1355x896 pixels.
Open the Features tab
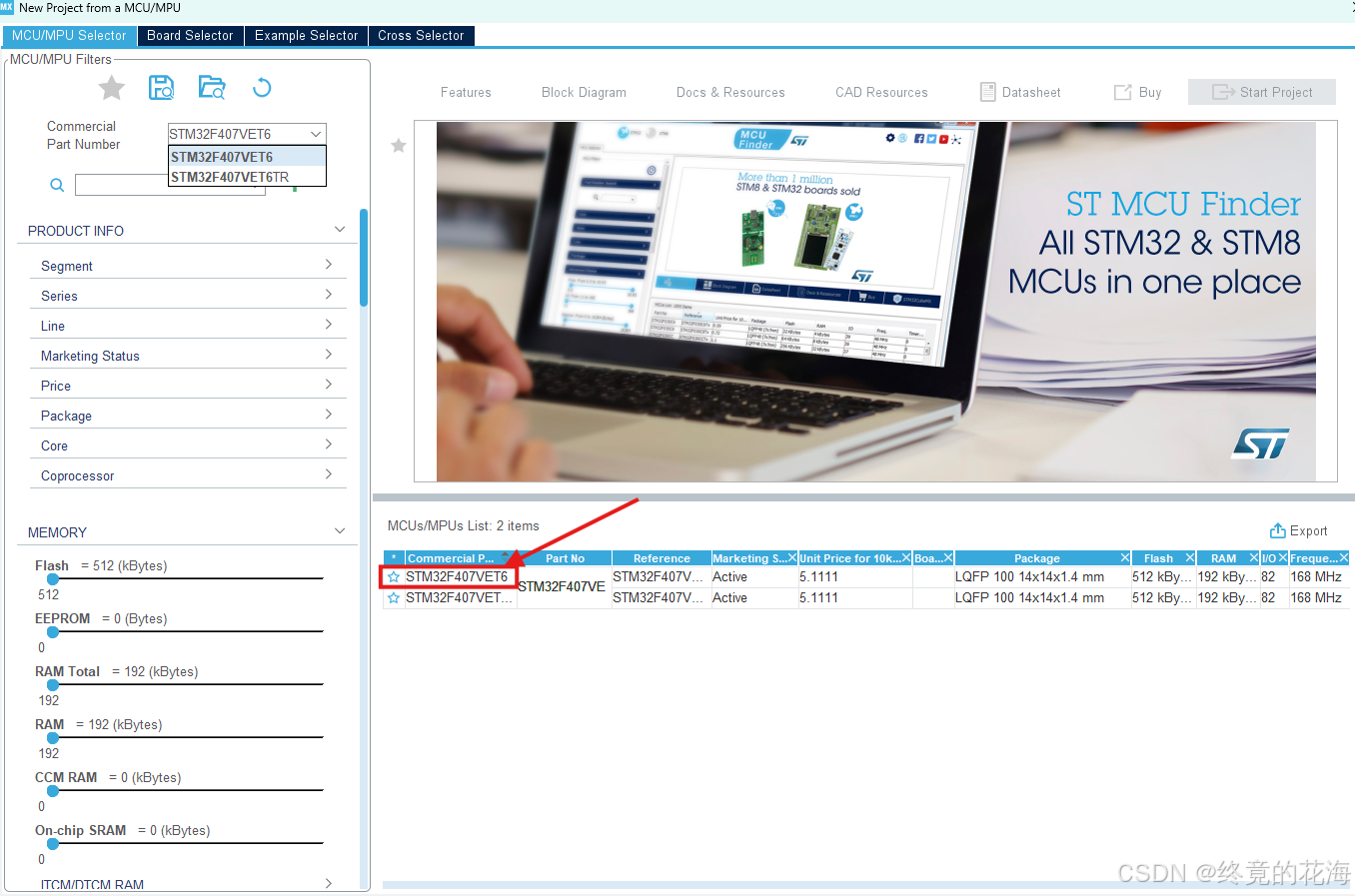click(x=466, y=92)
